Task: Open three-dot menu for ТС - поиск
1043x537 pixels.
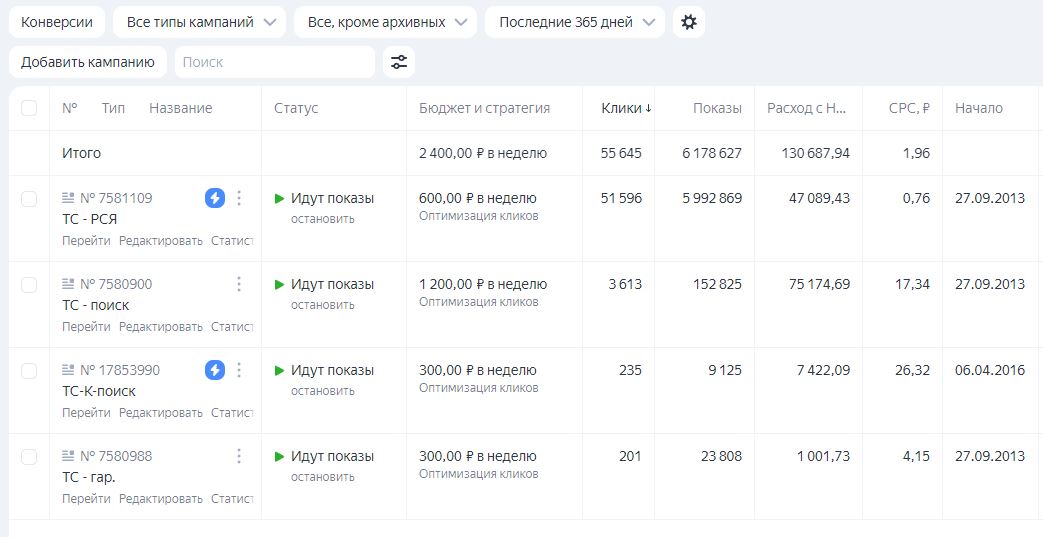Action: [x=239, y=284]
